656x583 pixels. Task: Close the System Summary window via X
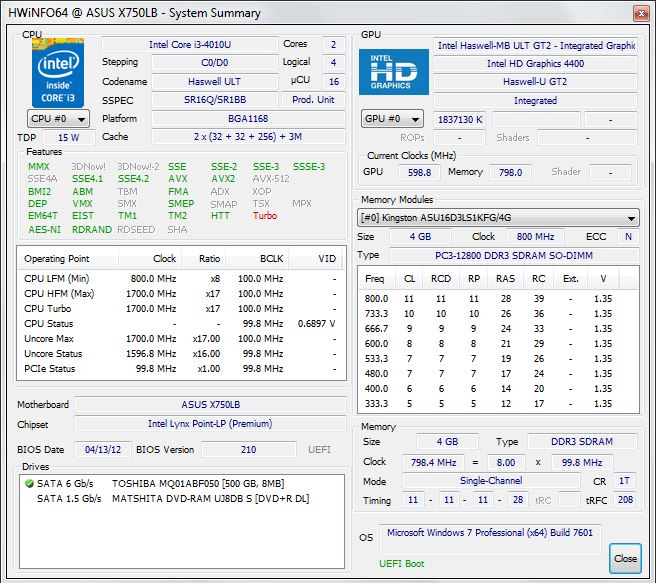click(641, 14)
